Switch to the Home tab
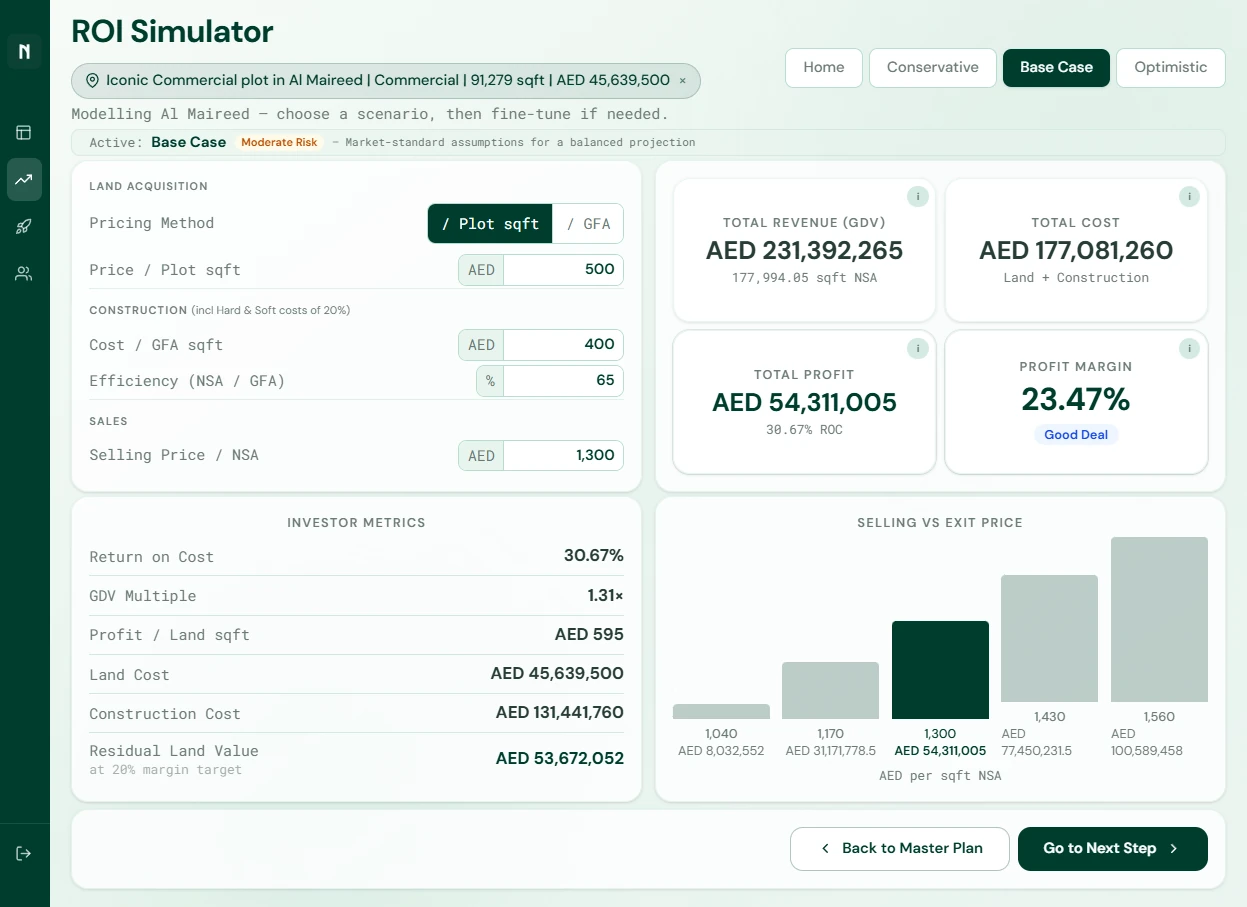 (x=824, y=68)
